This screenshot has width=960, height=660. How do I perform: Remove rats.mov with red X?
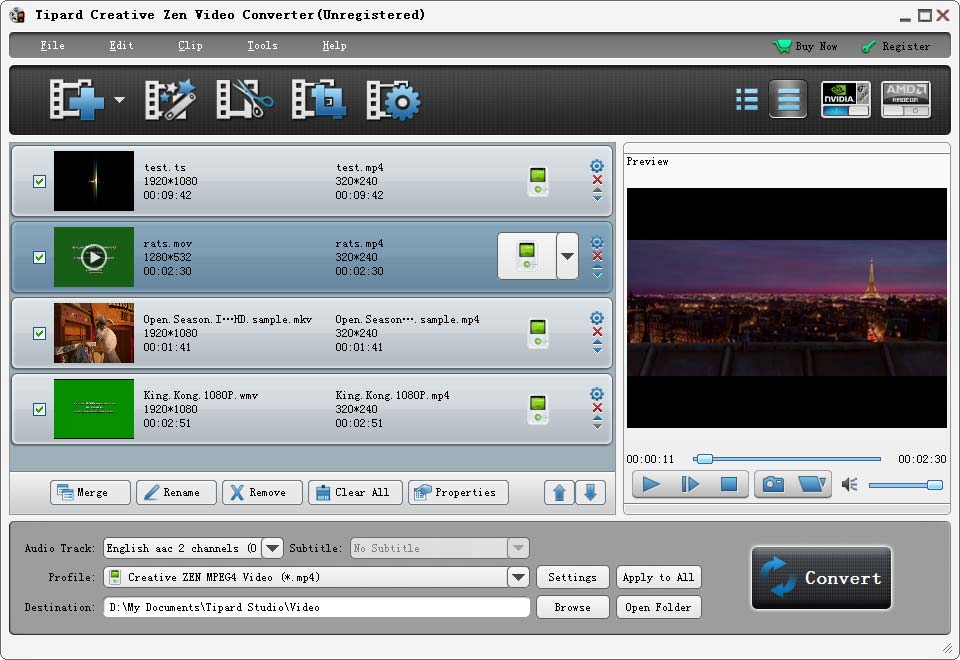click(x=597, y=256)
